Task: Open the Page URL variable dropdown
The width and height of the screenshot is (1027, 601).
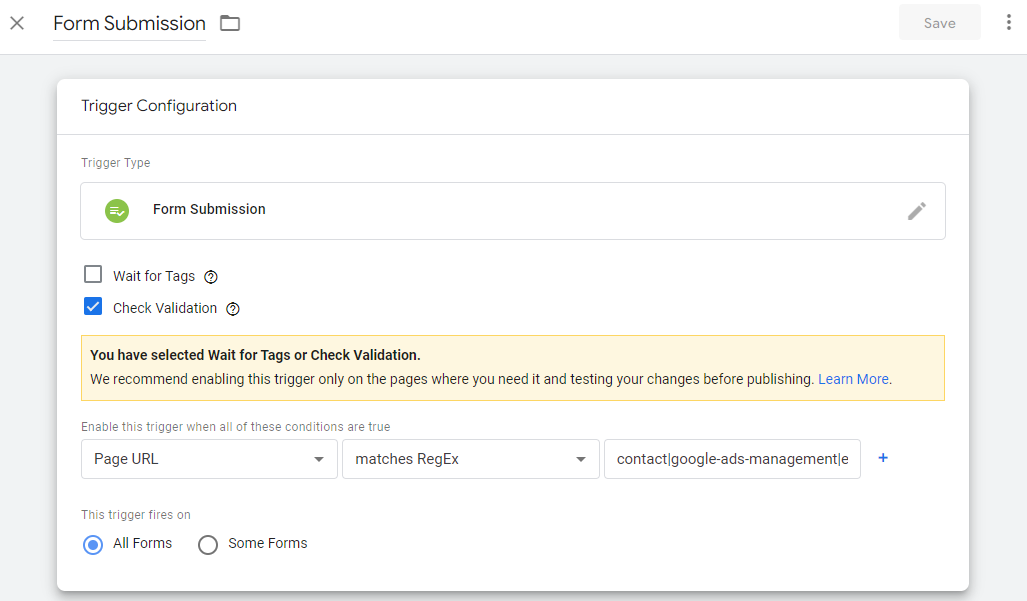Action: click(x=210, y=459)
